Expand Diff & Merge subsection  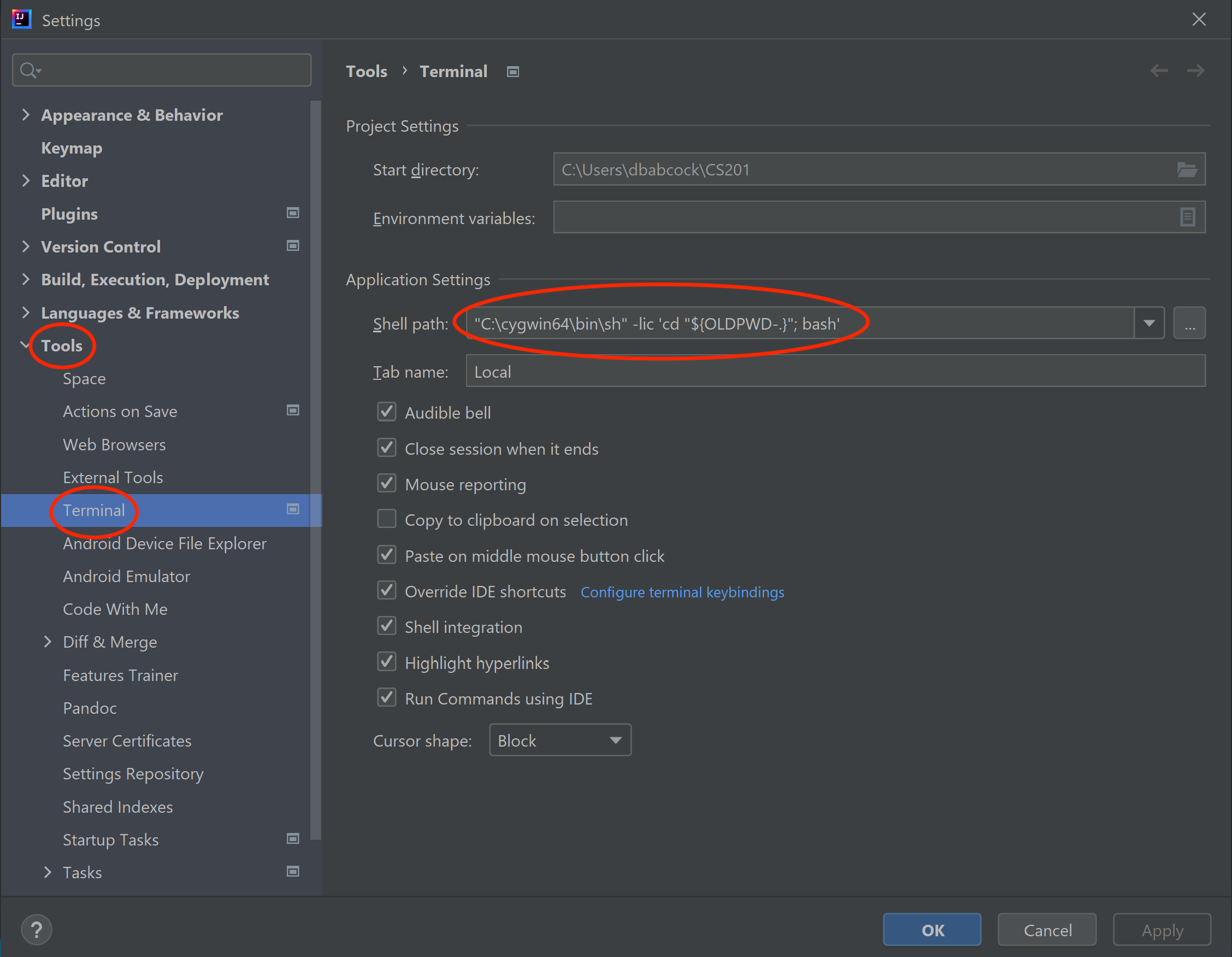(48, 642)
